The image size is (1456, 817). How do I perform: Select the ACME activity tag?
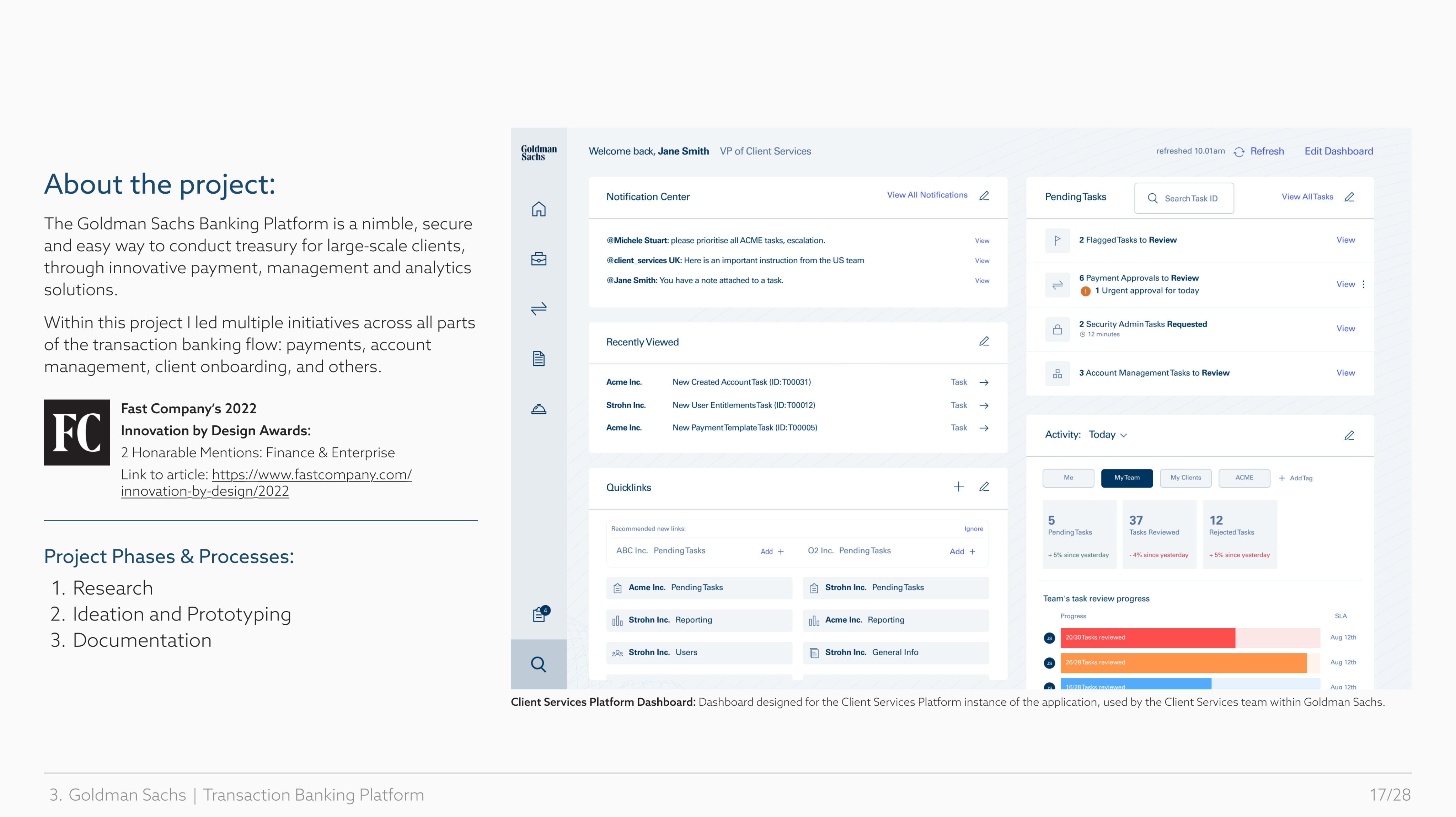[1244, 477]
